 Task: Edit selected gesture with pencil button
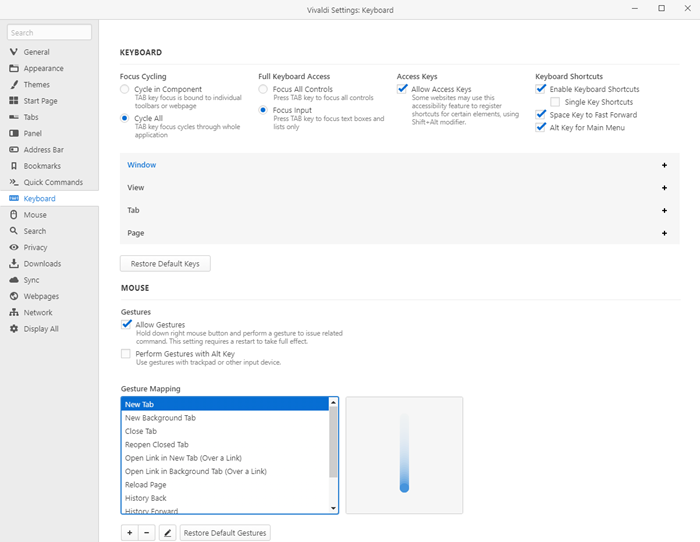[x=167, y=533]
